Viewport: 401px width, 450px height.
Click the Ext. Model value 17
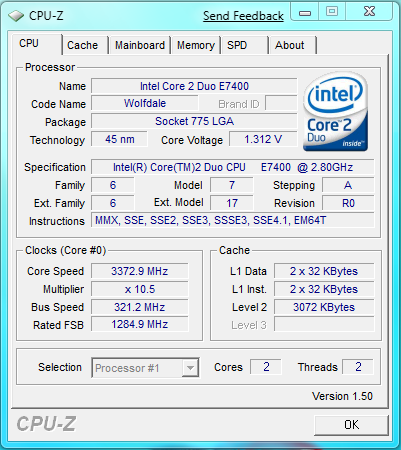(232, 203)
